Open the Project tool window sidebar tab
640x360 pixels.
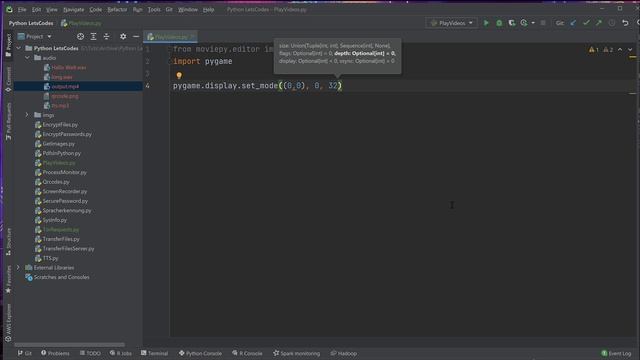[x=8, y=45]
